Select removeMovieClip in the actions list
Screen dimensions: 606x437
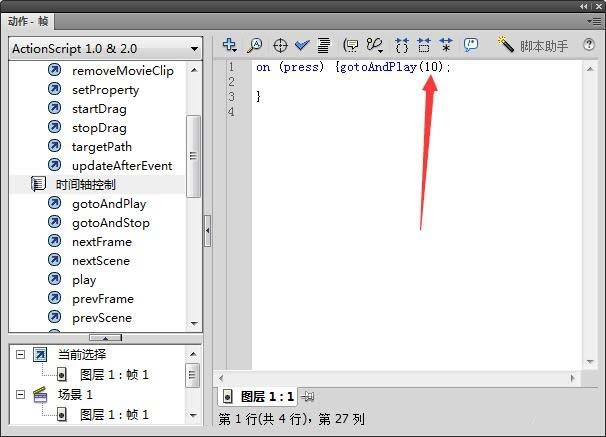123,71
